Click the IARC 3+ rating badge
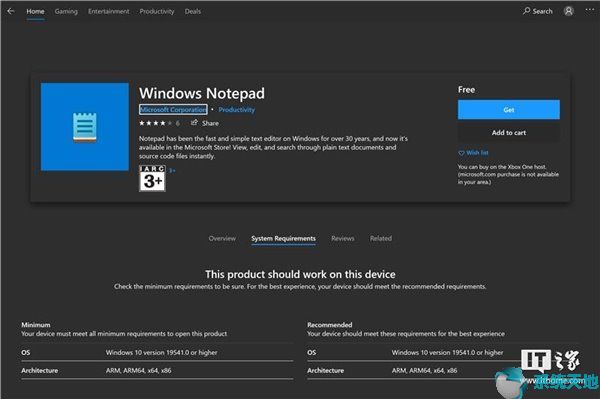The width and height of the screenshot is (600, 399). tap(152, 178)
